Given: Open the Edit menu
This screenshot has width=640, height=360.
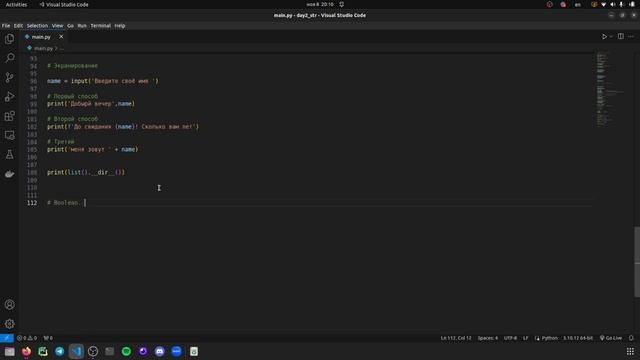Looking at the screenshot, I should point(18,26).
